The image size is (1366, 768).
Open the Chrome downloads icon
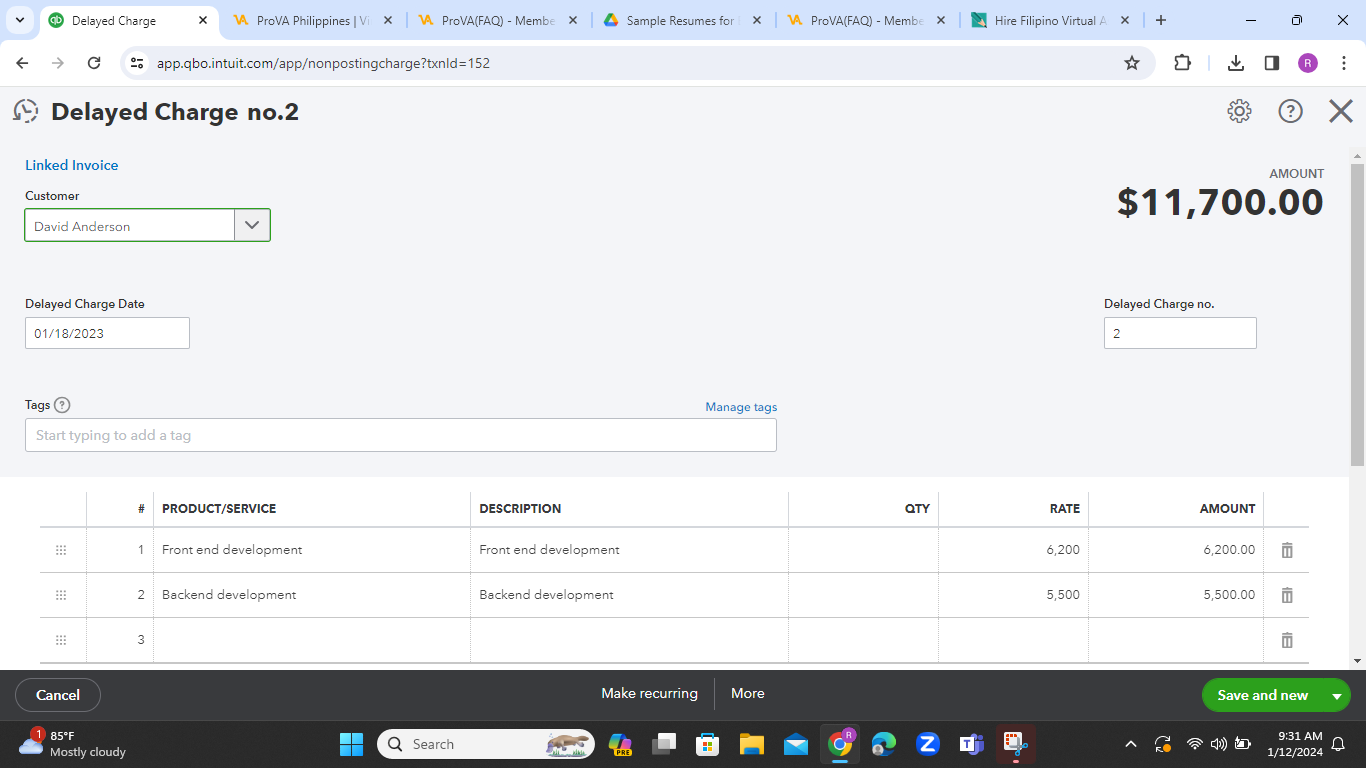1236,63
